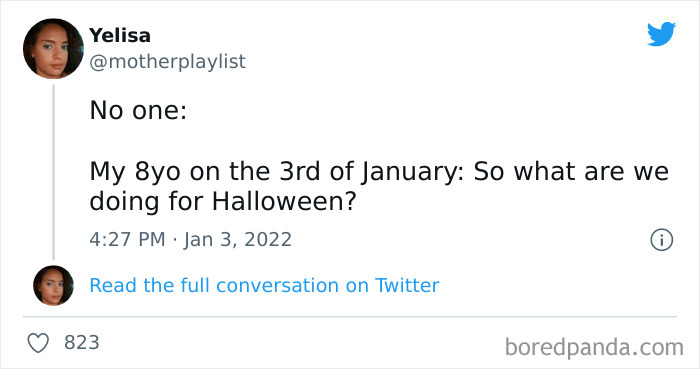700x369 pixels.
Task: View the 823 likes count
Action: point(82,343)
